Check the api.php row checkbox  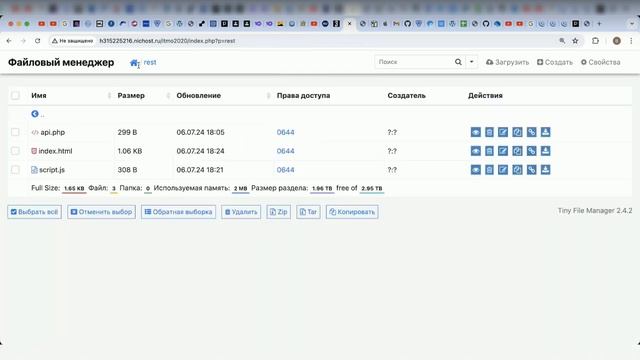(16, 132)
